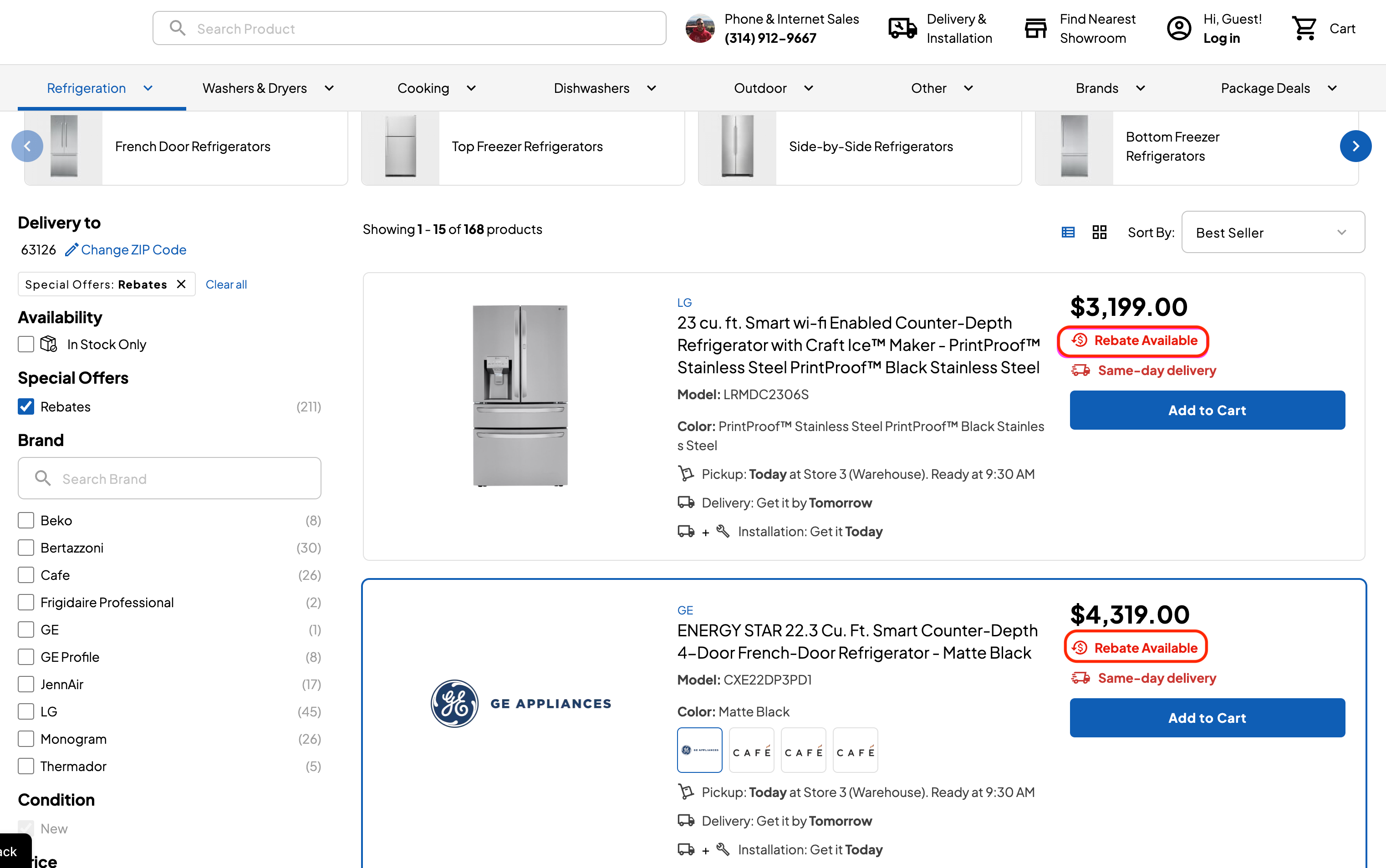Switch to grid view layout
The image size is (1386, 868).
(1100, 232)
